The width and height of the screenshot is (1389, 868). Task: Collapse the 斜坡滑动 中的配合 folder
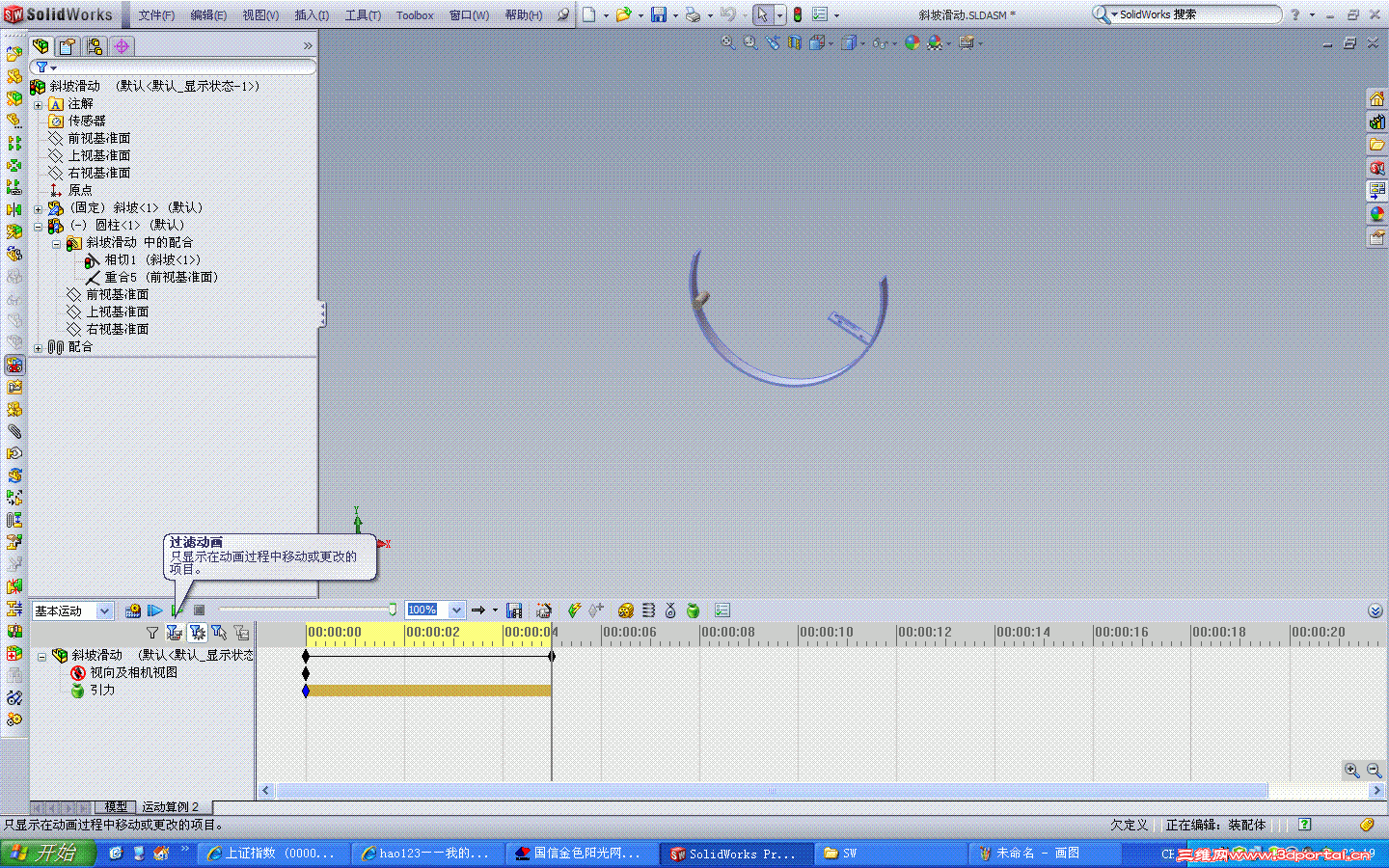point(57,243)
